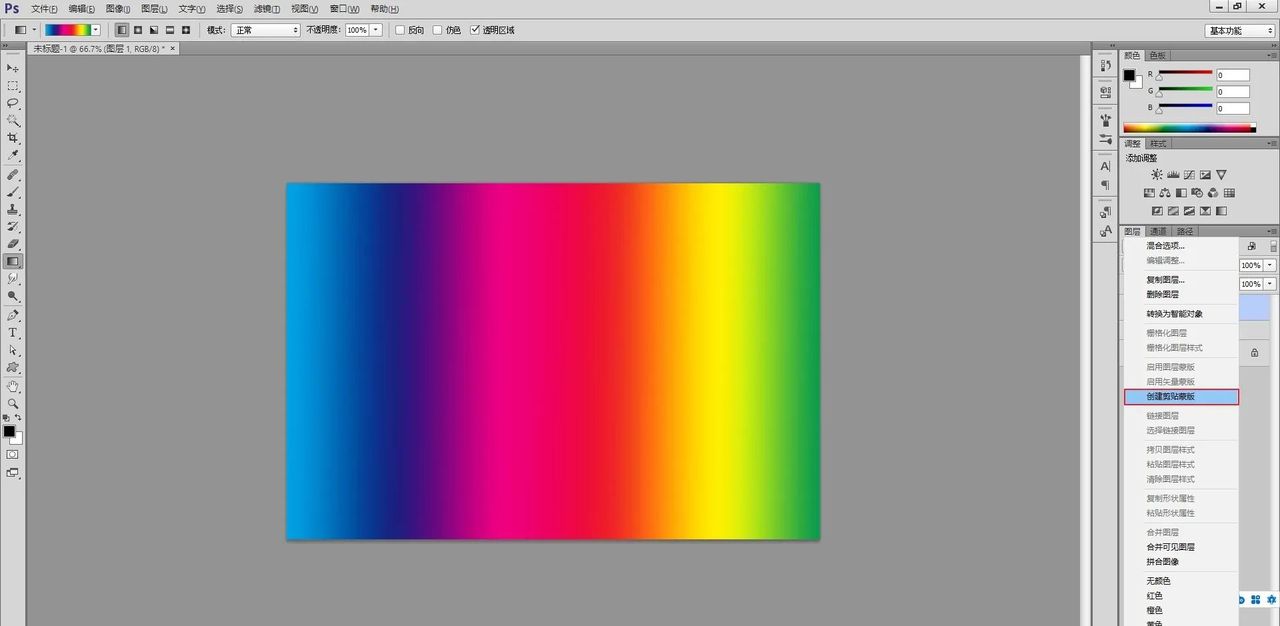Switch to the 色板 (Swatches) tab
The height and width of the screenshot is (626, 1280).
point(1157,55)
